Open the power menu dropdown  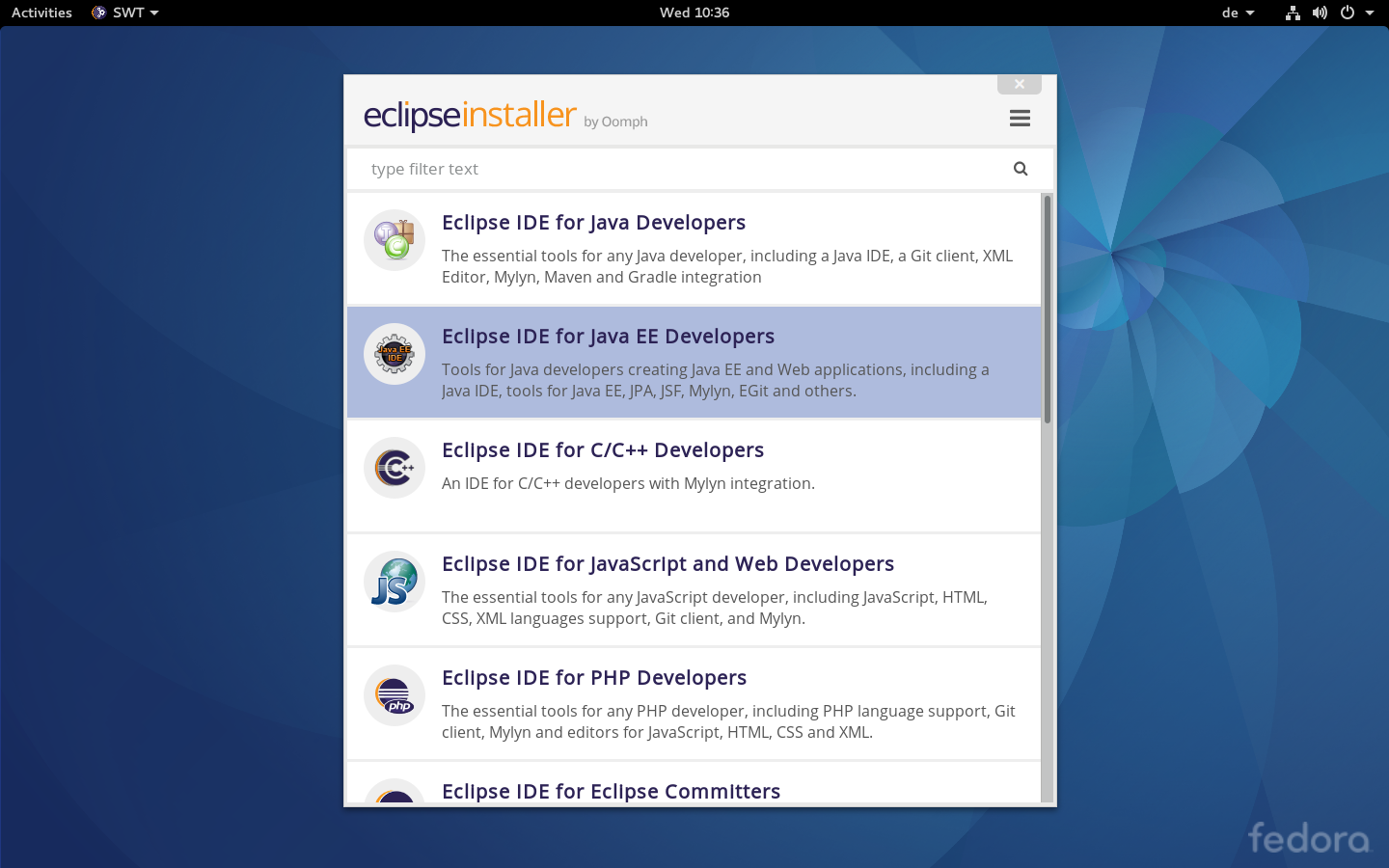1351,13
